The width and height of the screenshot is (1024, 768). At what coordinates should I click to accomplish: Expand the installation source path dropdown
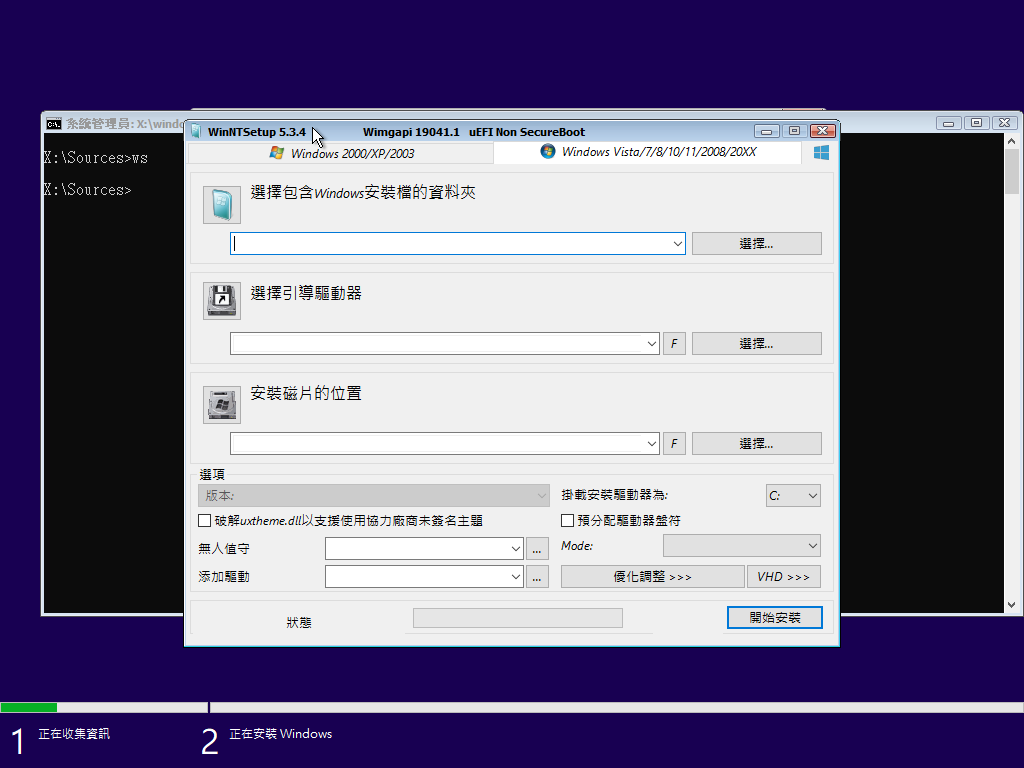pyautogui.click(x=677, y=244)
